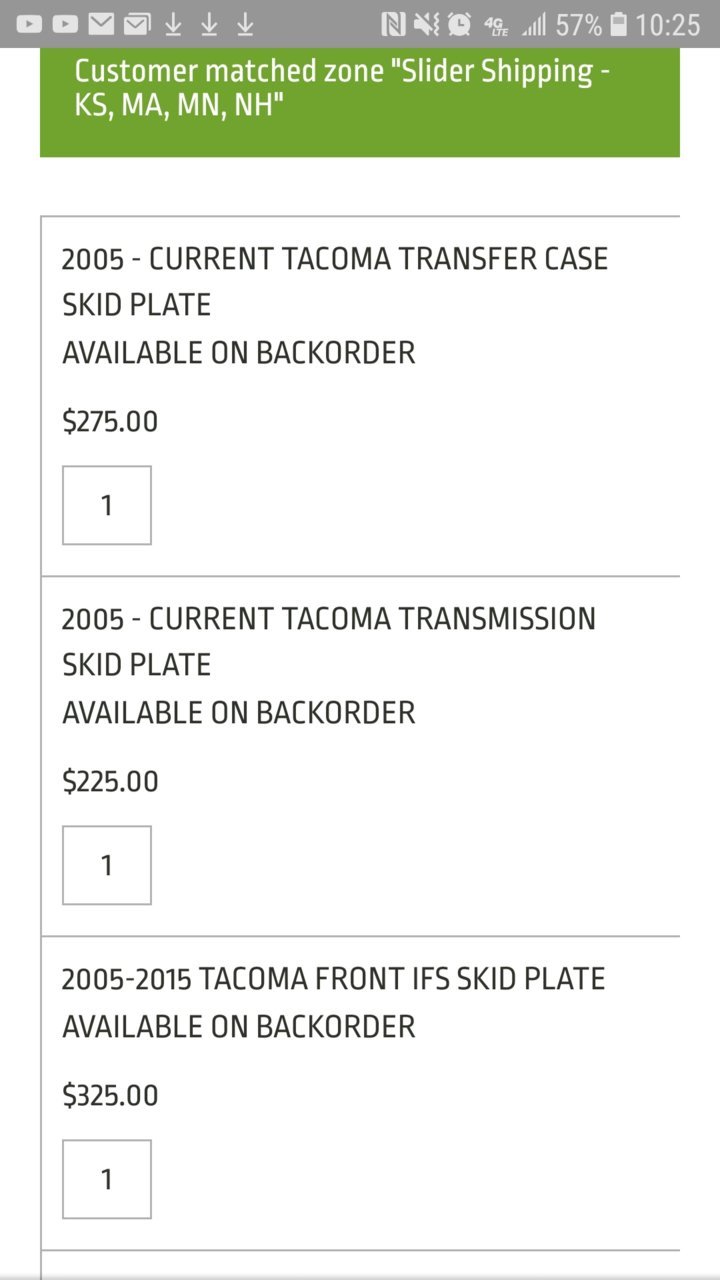Tap the 57% battery percentage text
This screenshot has height=1280, width=720.
click(x=579, y=25)
